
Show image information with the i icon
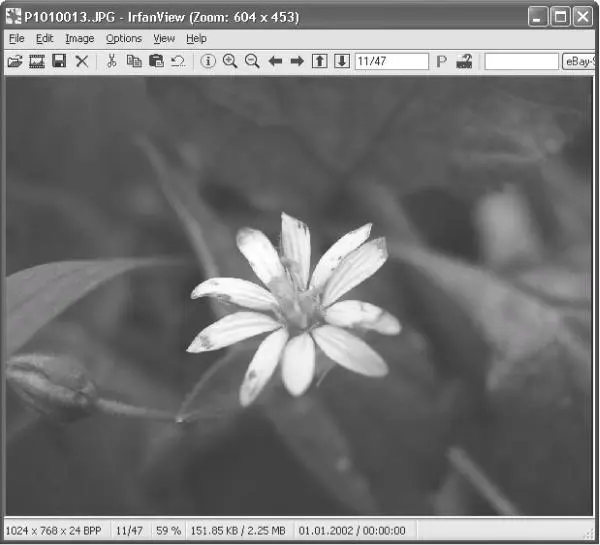tap(208, 61)
